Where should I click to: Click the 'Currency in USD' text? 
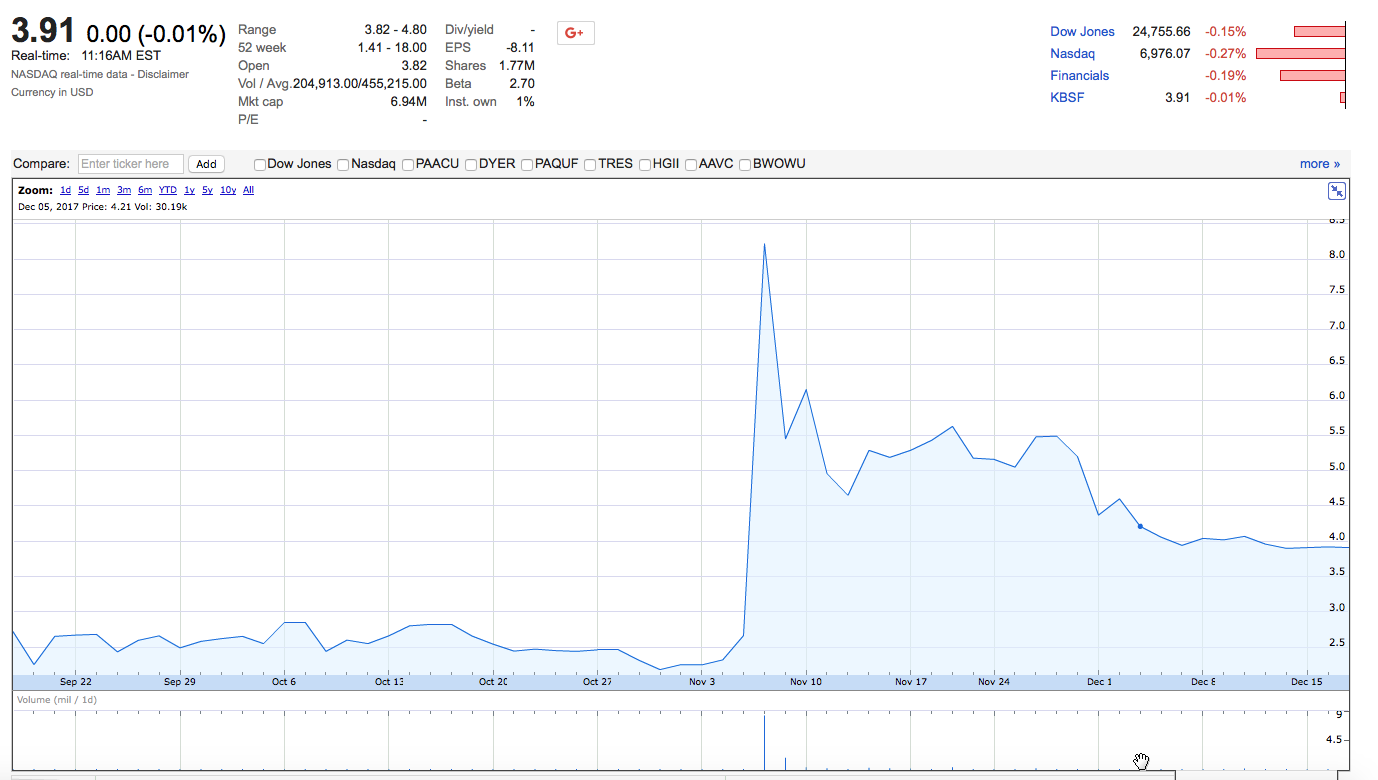tap(52, 92)
